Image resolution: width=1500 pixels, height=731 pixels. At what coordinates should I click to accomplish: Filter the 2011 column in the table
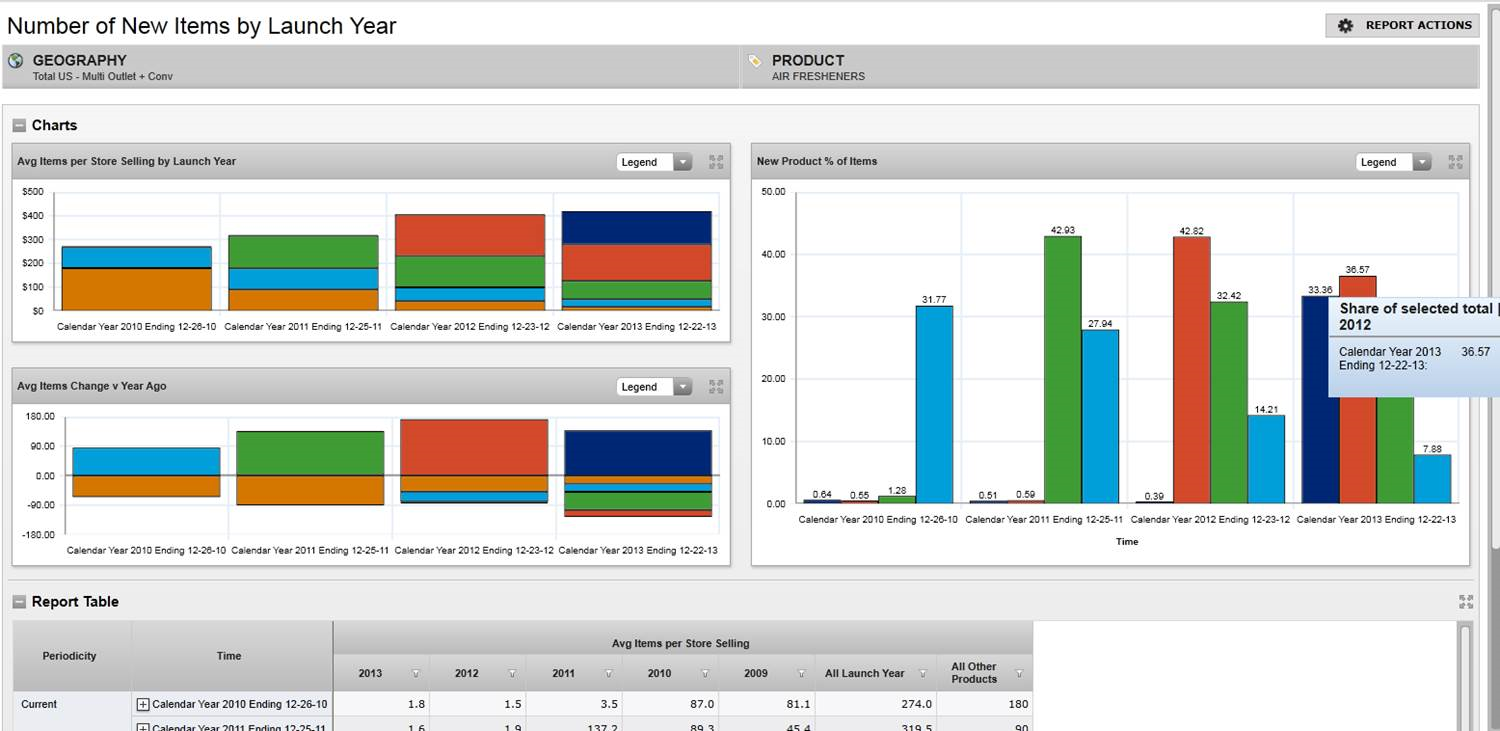[x=608, y=674]
